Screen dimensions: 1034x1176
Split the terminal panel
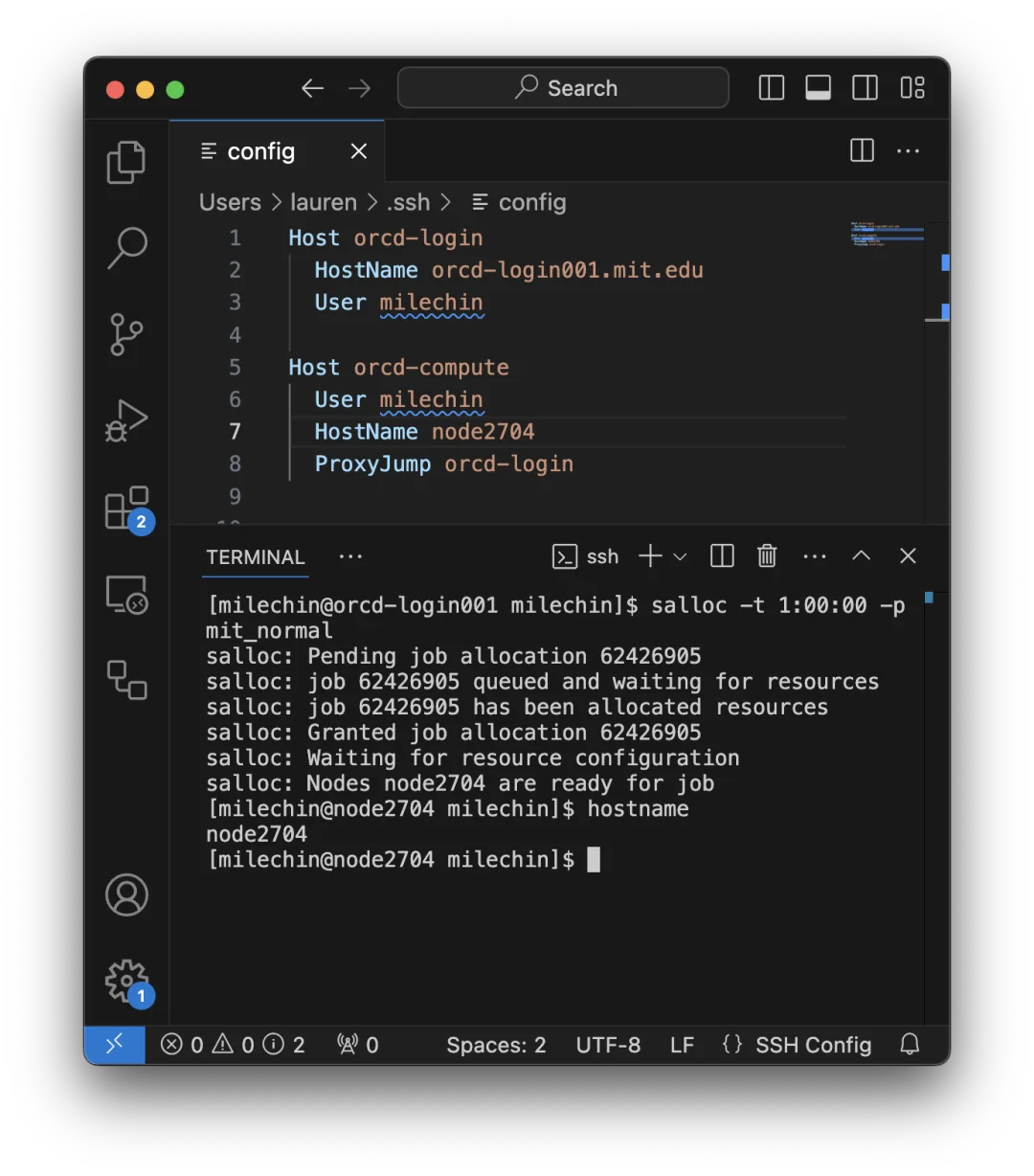point(721,555)
